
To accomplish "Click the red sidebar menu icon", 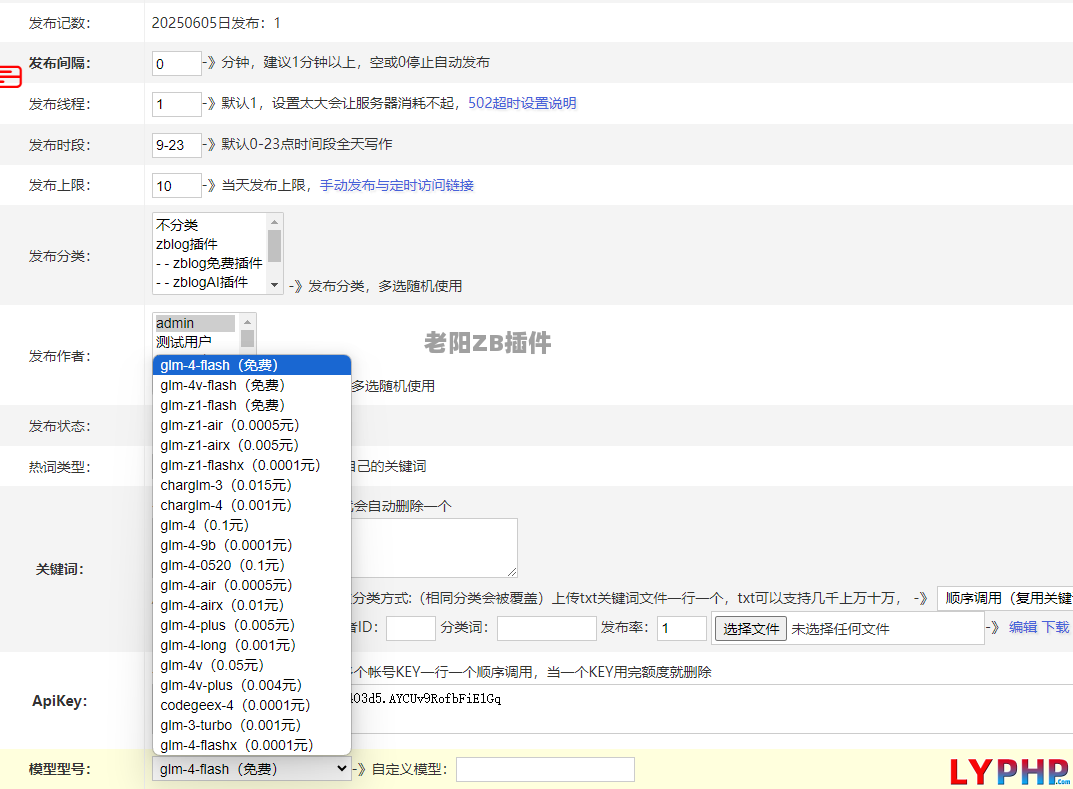I will point(10,76).
